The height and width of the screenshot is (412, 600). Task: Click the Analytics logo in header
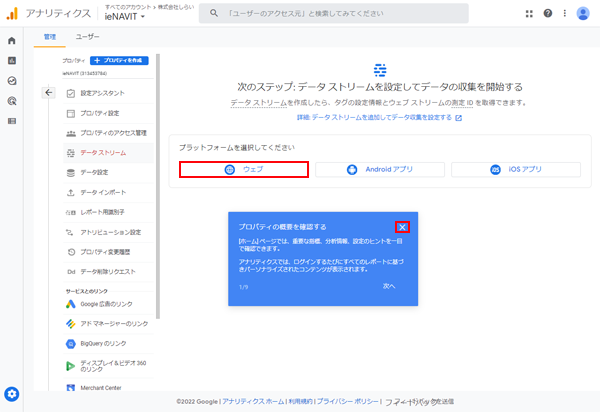(12, 14)
